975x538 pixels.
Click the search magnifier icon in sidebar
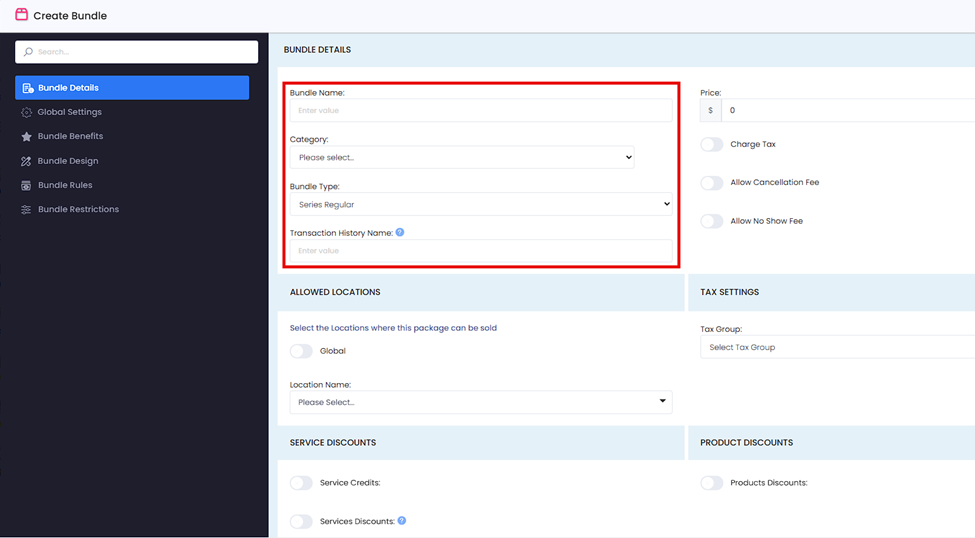pyautogui.click(x=28, y=52)
